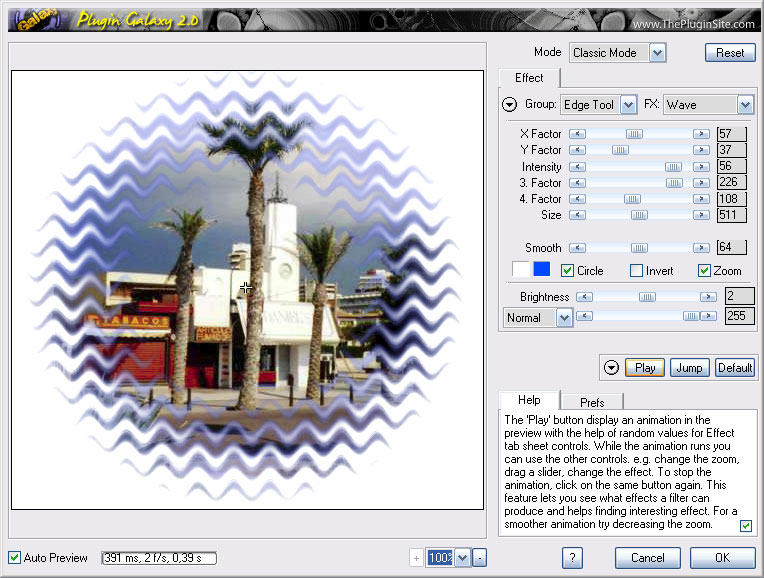764x578 pixels.
Task: Click Y Factor left arrow
Action: coord(577,150)
